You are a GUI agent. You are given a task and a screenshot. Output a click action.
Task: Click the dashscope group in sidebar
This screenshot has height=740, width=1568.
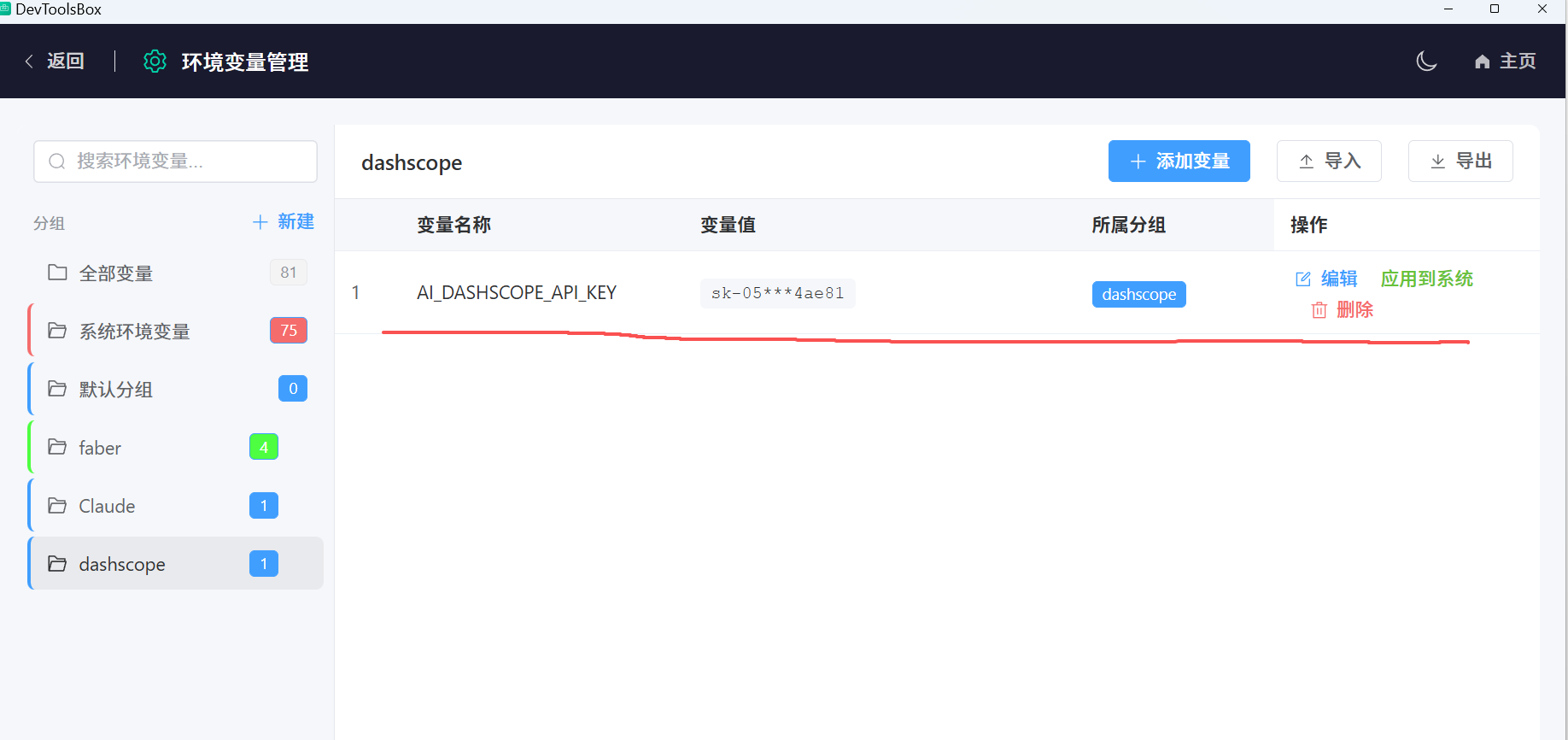(122, 564)
